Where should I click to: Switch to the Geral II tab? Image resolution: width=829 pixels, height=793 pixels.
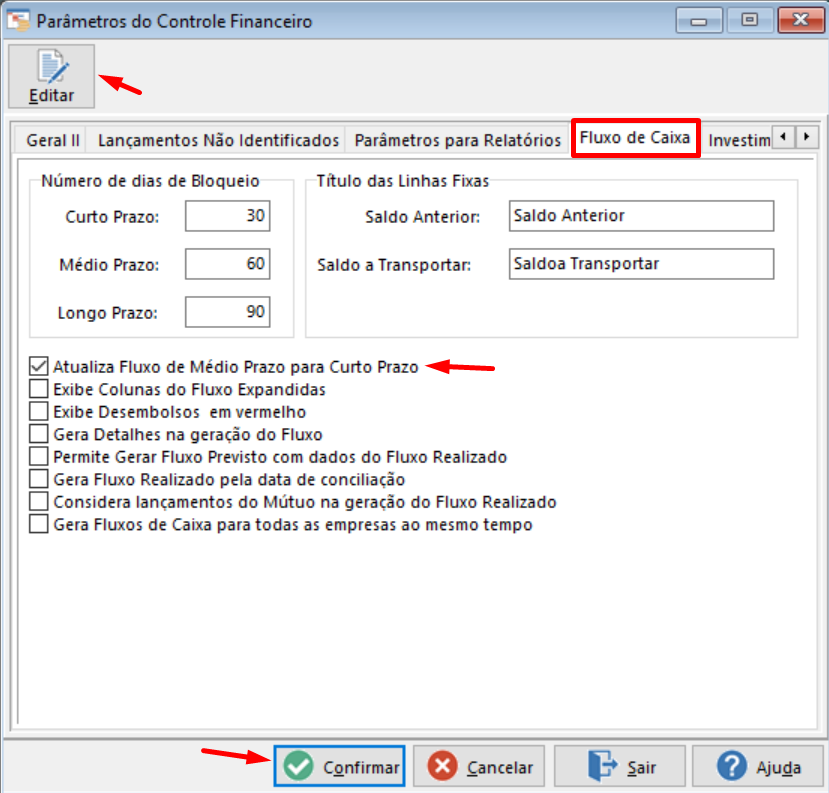(x=52, y=140)
